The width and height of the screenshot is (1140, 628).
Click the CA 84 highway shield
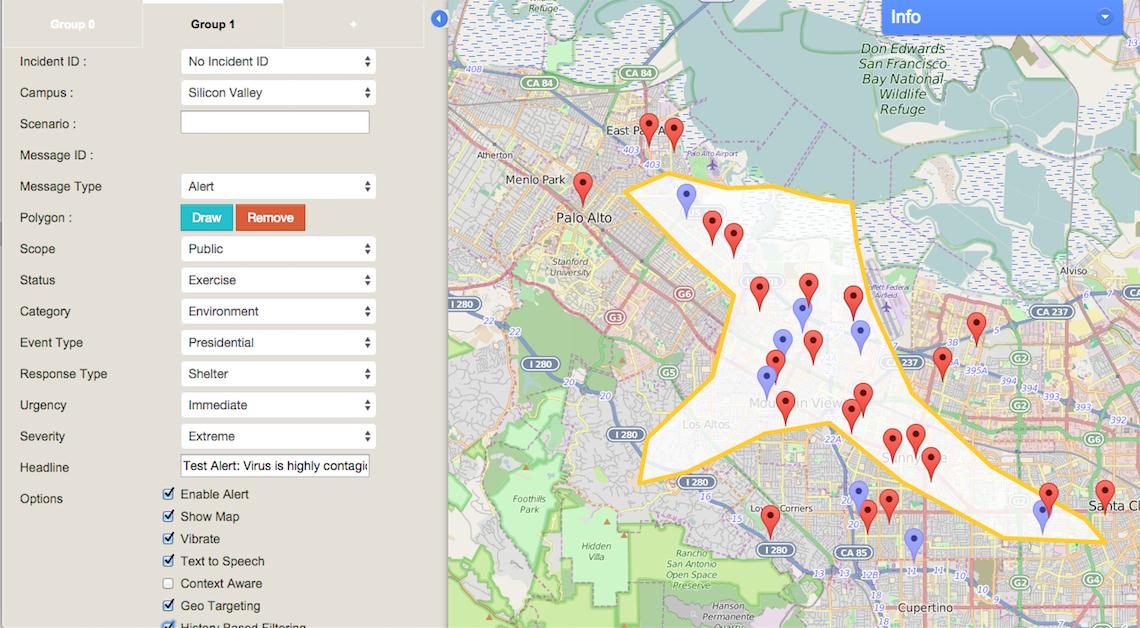(x=638, y=73)
